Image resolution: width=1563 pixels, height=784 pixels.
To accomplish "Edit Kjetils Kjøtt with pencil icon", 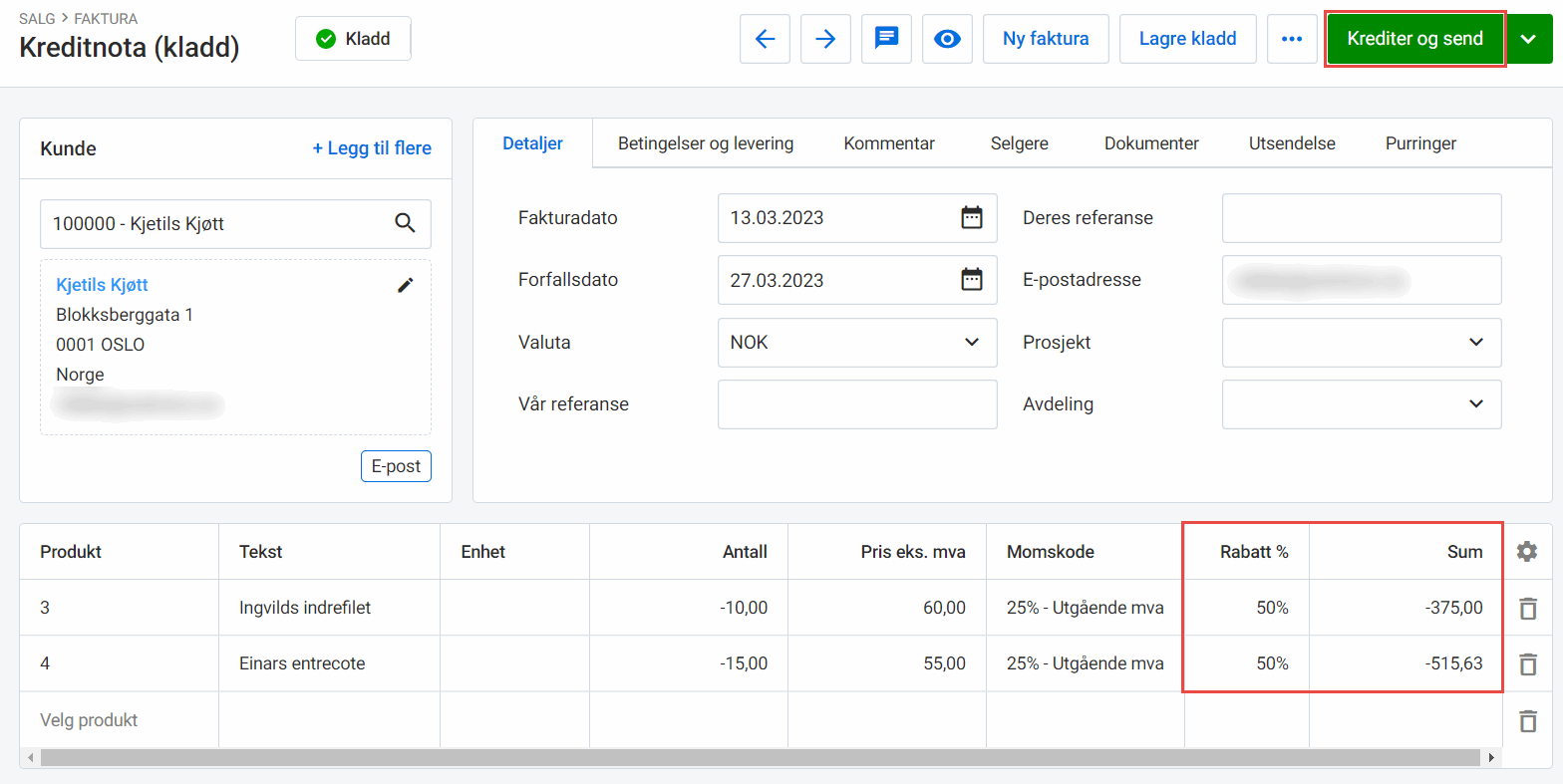I will pyautogui.click(x=405, y=285).
